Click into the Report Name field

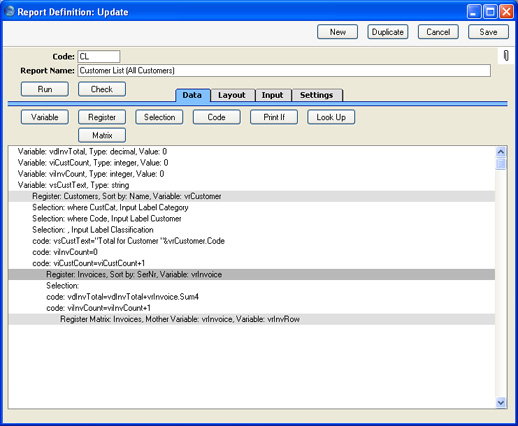[284, 71]
